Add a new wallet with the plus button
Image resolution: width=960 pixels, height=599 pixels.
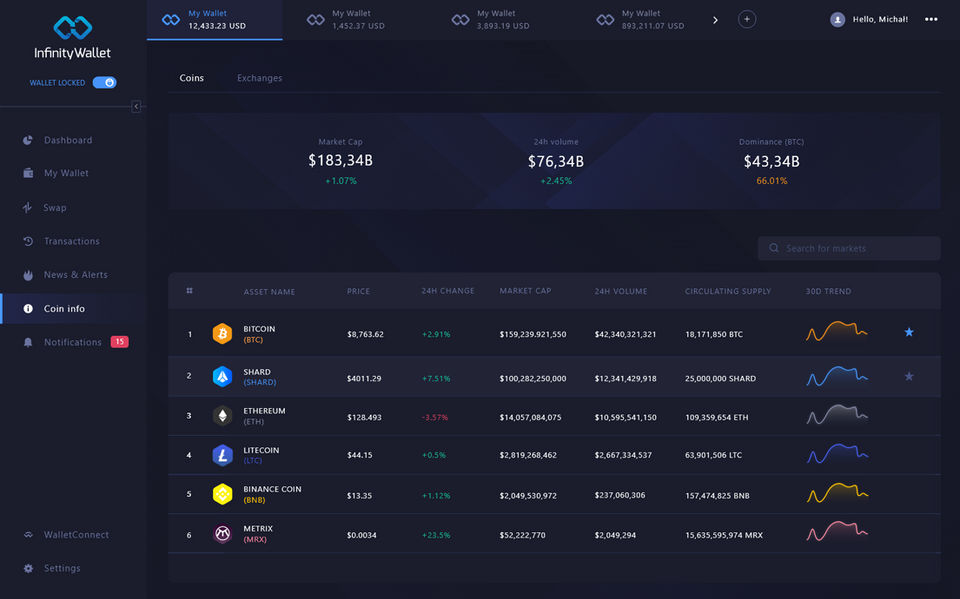tap(746, 20)
